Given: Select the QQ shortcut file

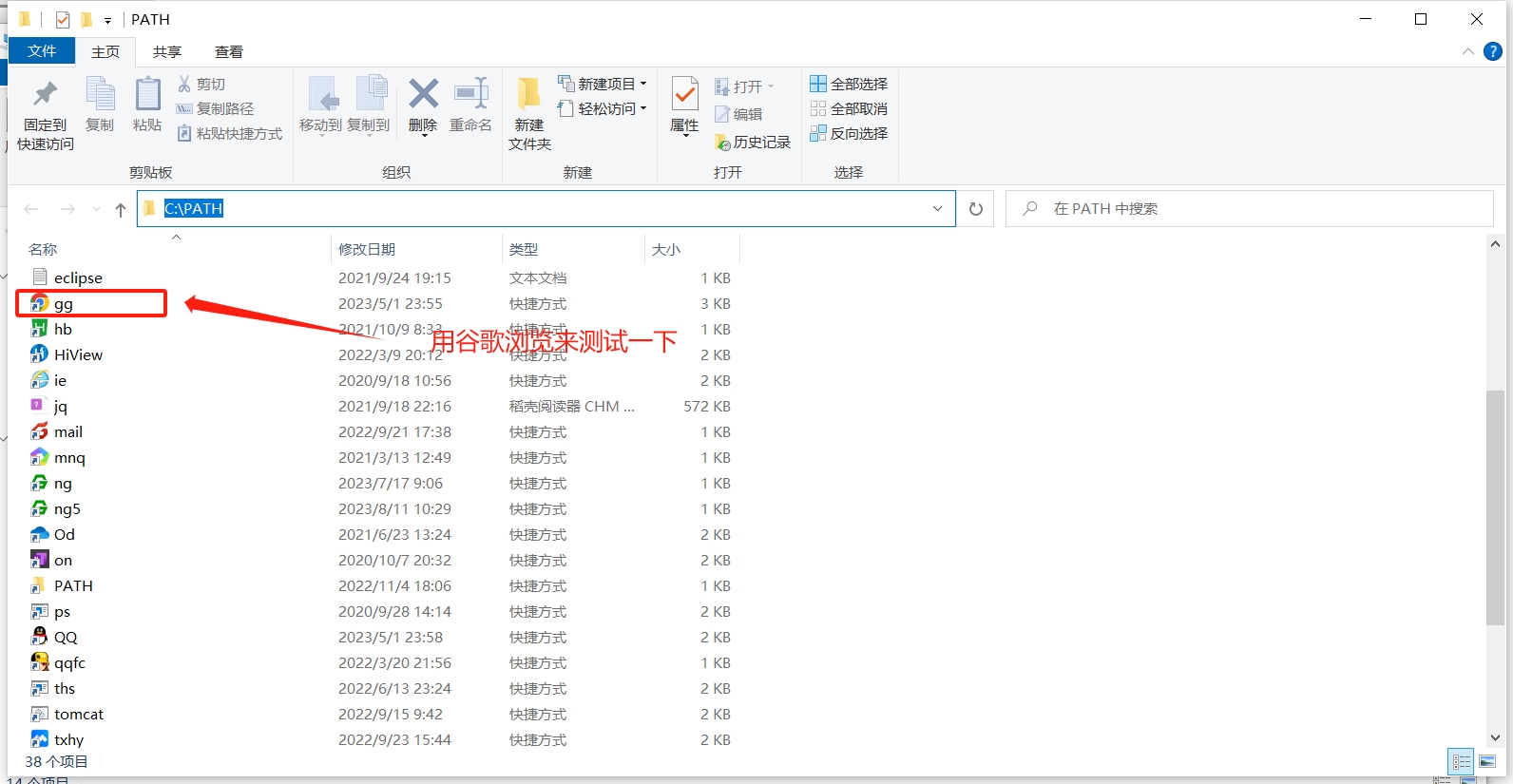Looking at the screenshot, I should [x=66, y=638].
